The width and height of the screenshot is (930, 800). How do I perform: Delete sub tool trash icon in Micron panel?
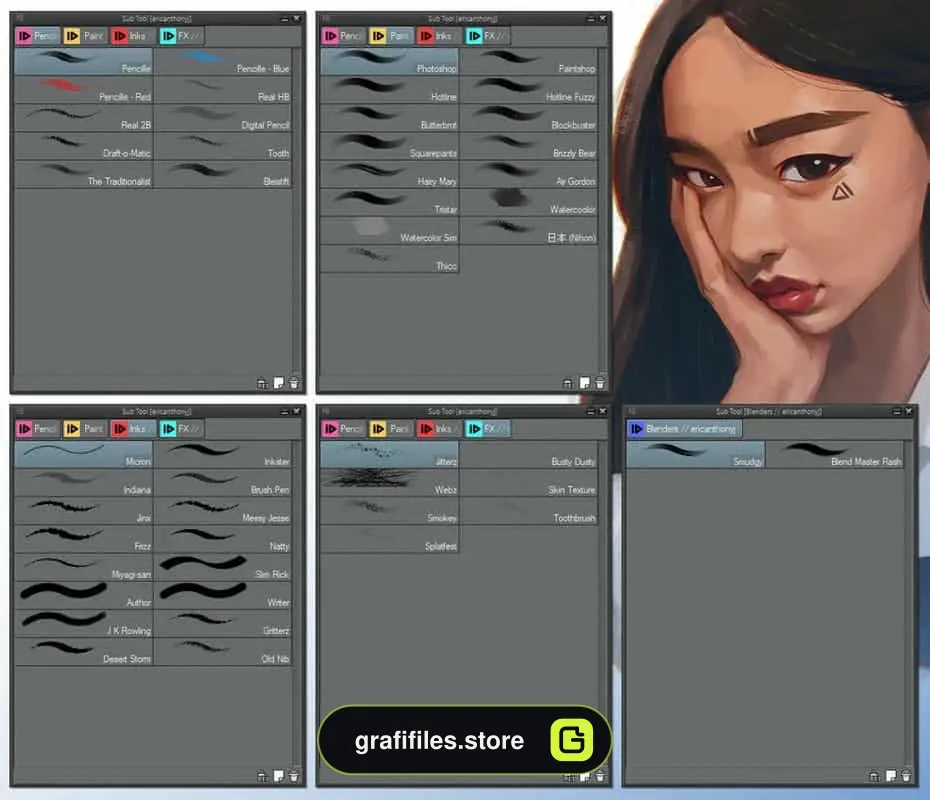click(x=294, y=776)
